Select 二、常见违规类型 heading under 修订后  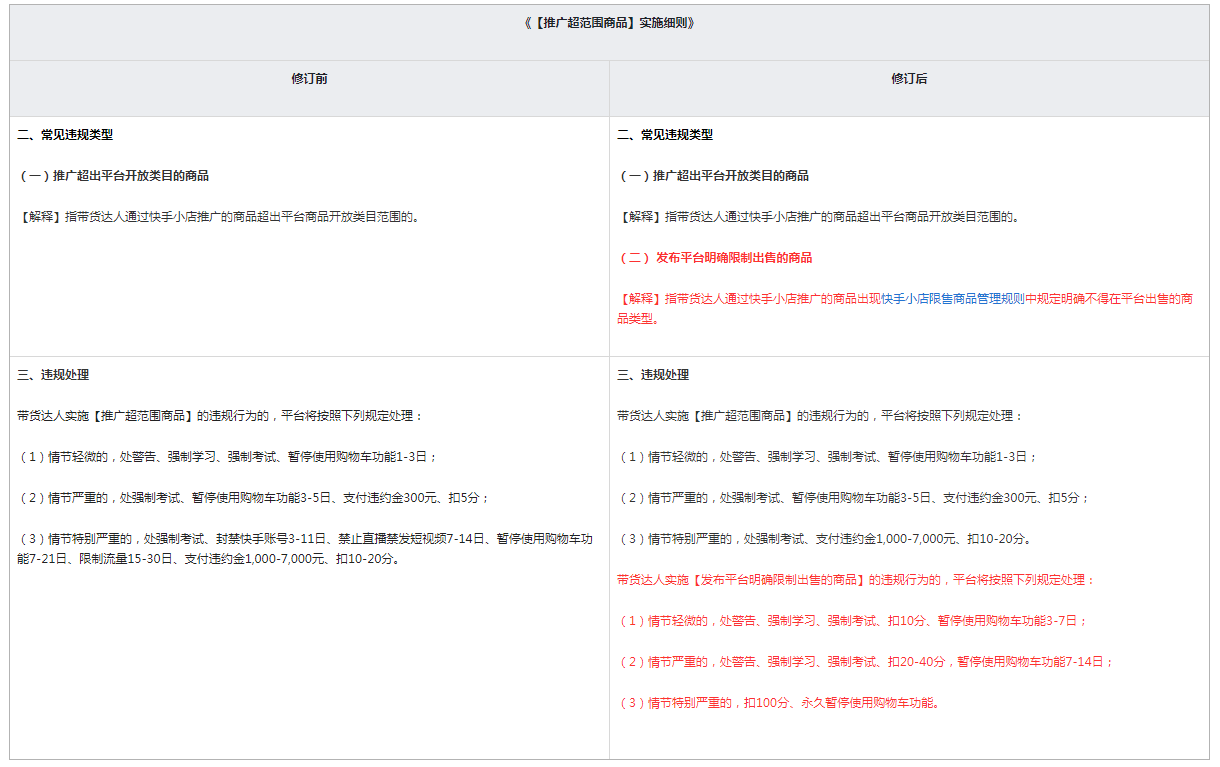coord(665,135)
